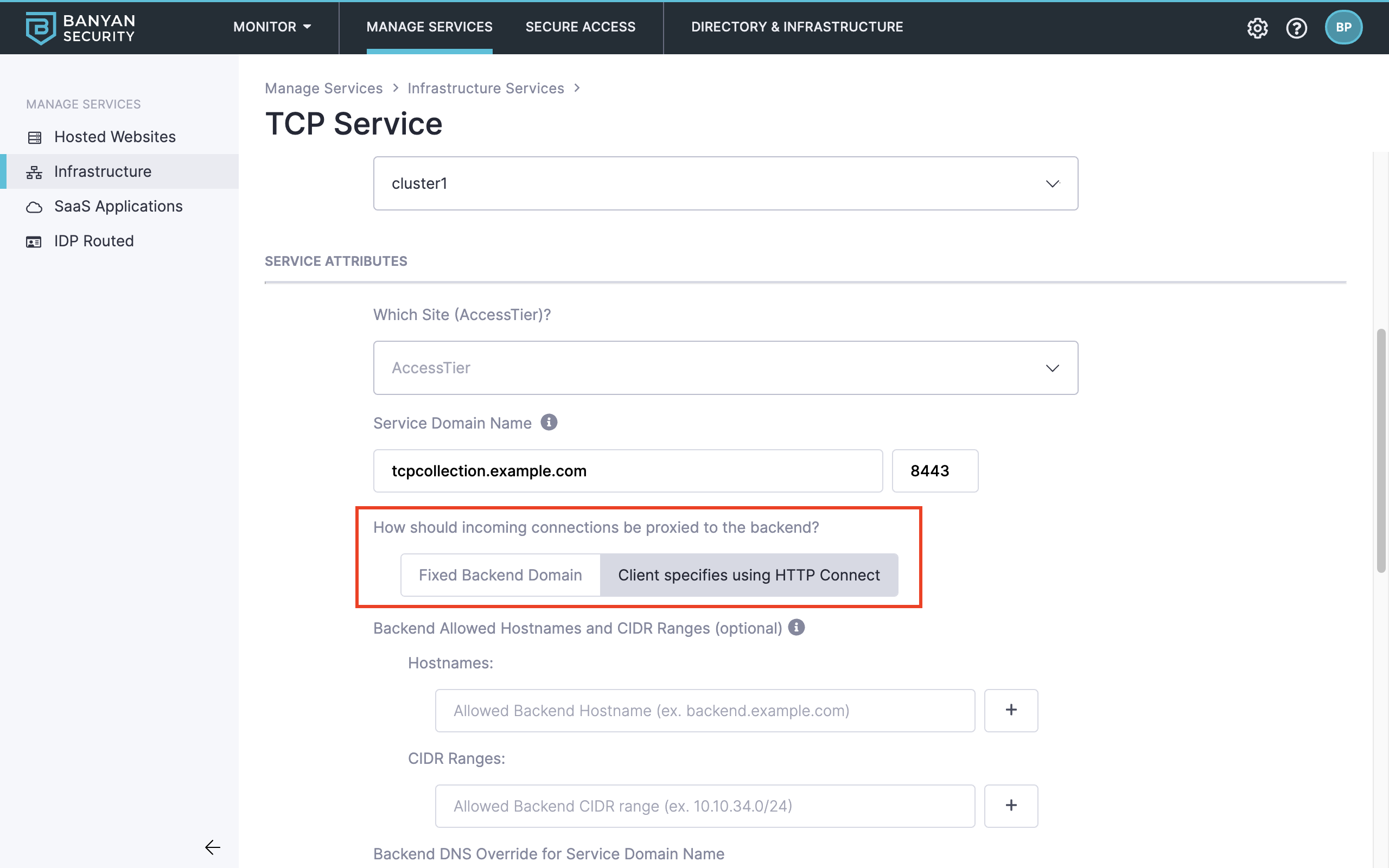
Task: Click the help question mark icon
Action: coord(1296,28)
